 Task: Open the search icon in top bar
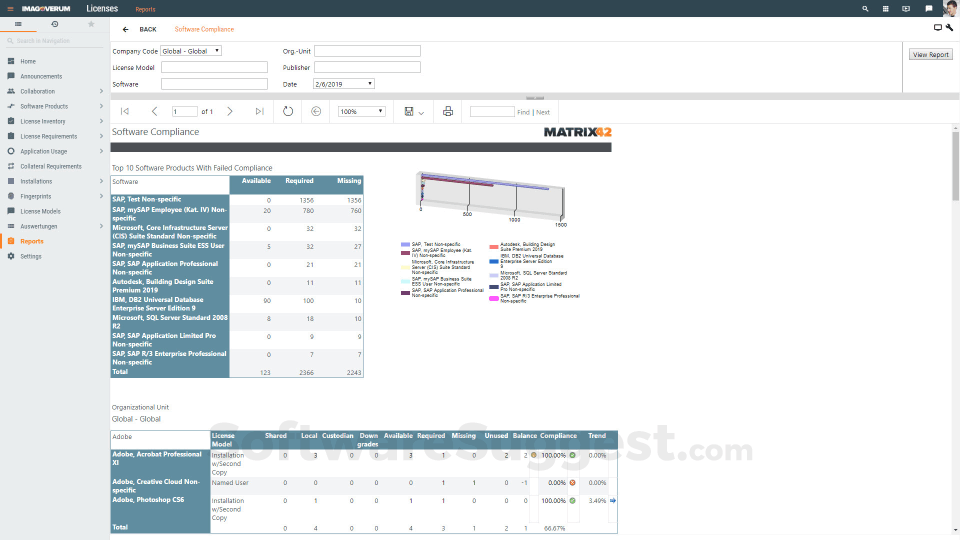pos(866,9)
